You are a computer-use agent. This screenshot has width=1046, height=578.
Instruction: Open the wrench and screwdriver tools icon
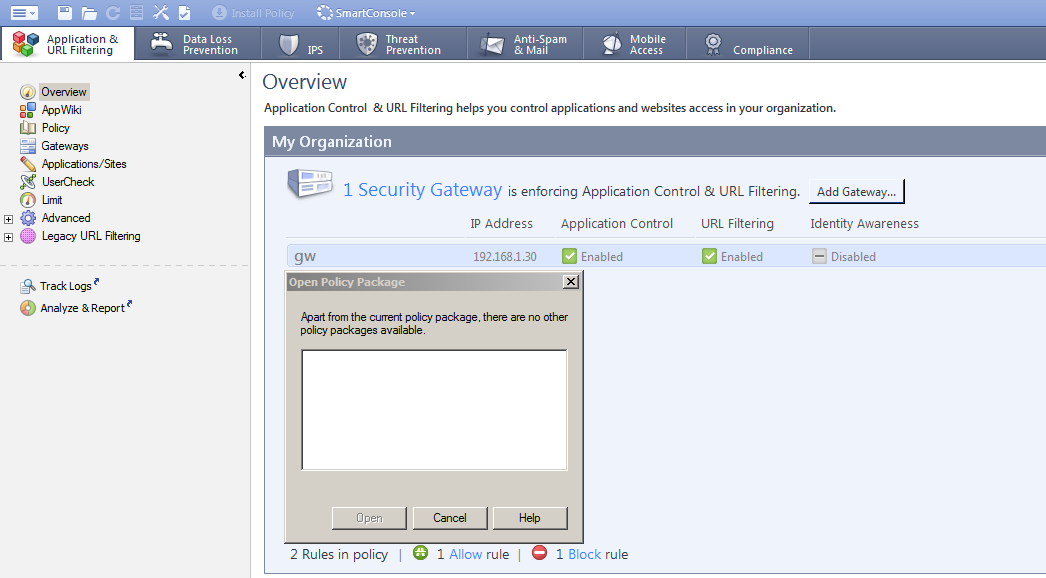[x=161, y=13]
